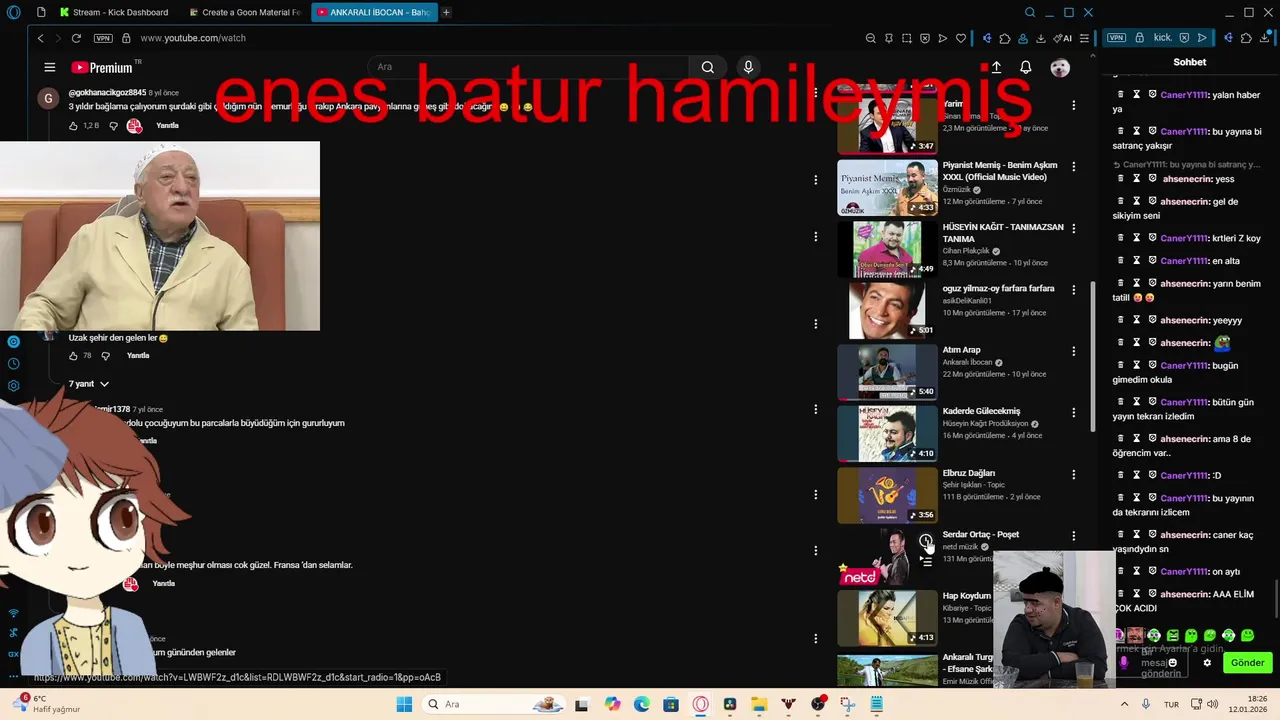This screenshot has height=720, width=1280.
Task: Open emoji picker in chat message box
Action: [1173, 663]
